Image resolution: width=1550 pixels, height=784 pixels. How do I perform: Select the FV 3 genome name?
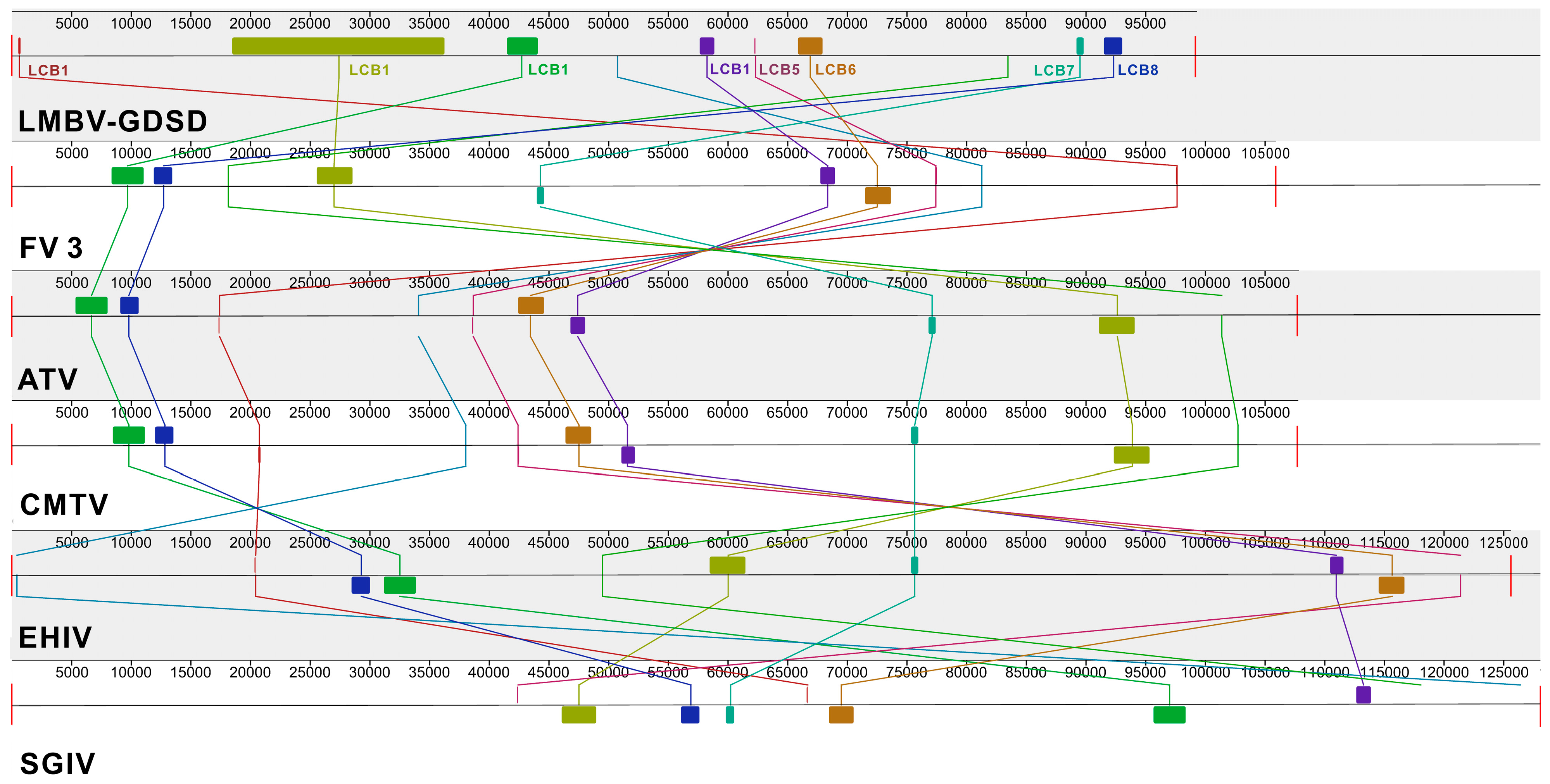[x=50, y=248]
